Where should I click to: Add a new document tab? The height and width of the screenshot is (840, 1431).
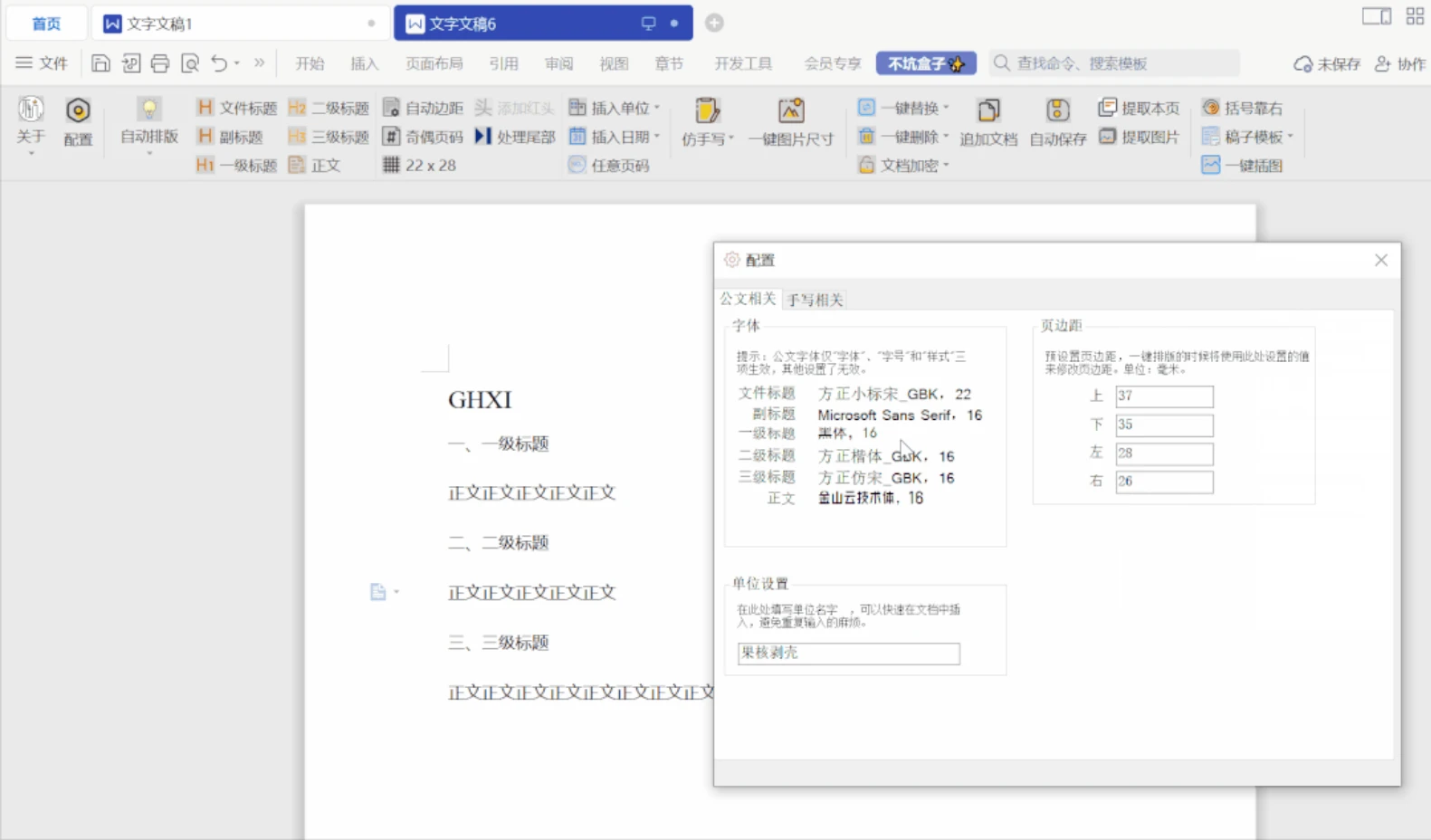click(x=714, y=24)
